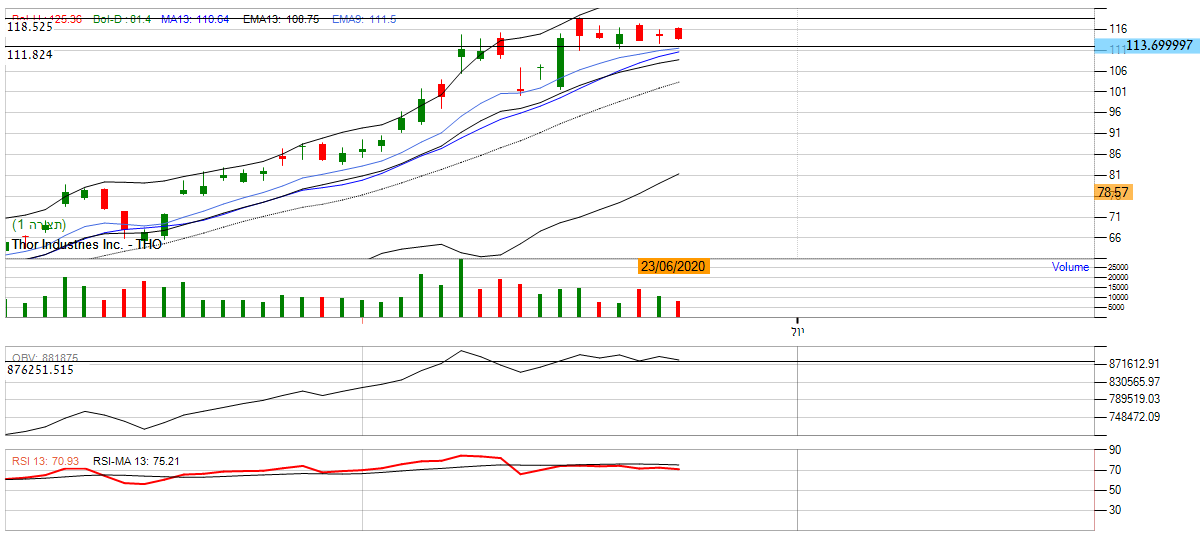
Task: Click the small green marker beside Thor Industries
Action: [8, 245]
